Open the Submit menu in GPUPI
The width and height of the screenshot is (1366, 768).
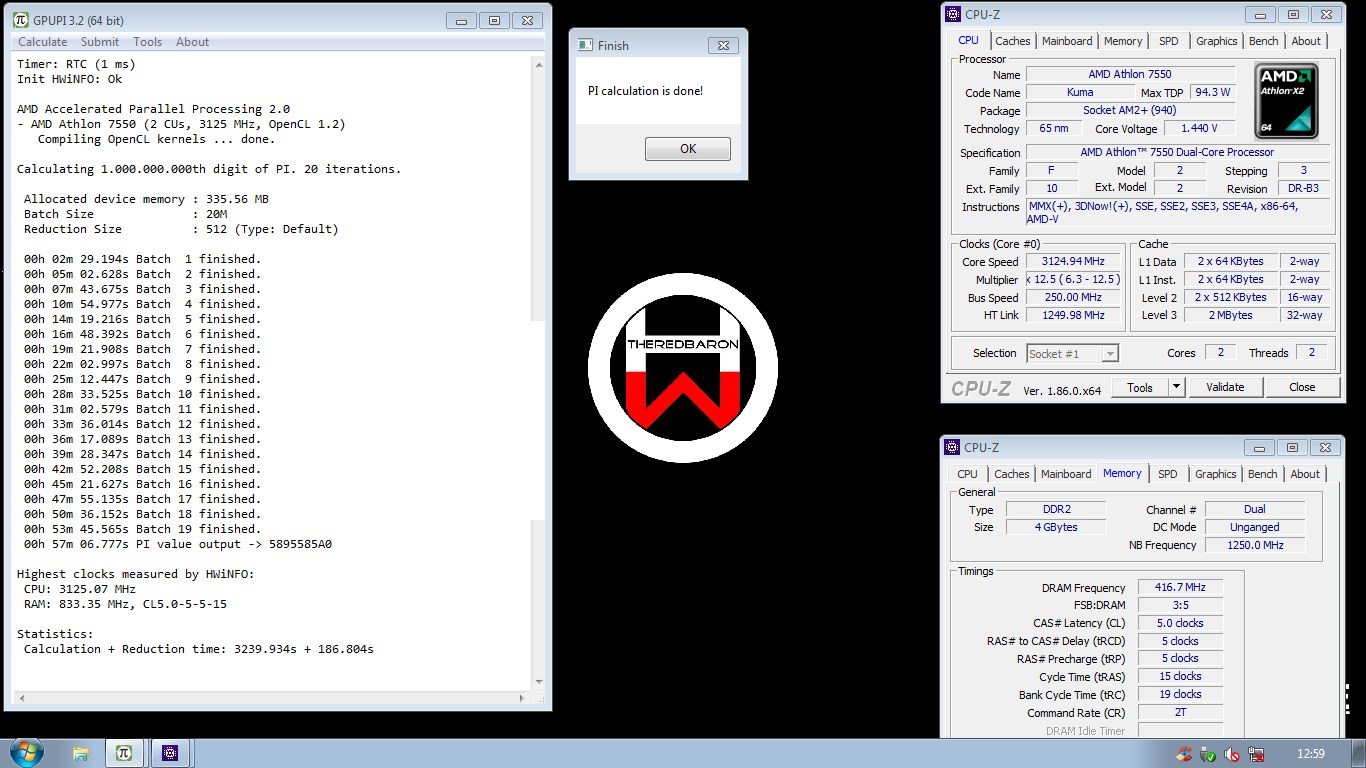[x=100, y=42]
